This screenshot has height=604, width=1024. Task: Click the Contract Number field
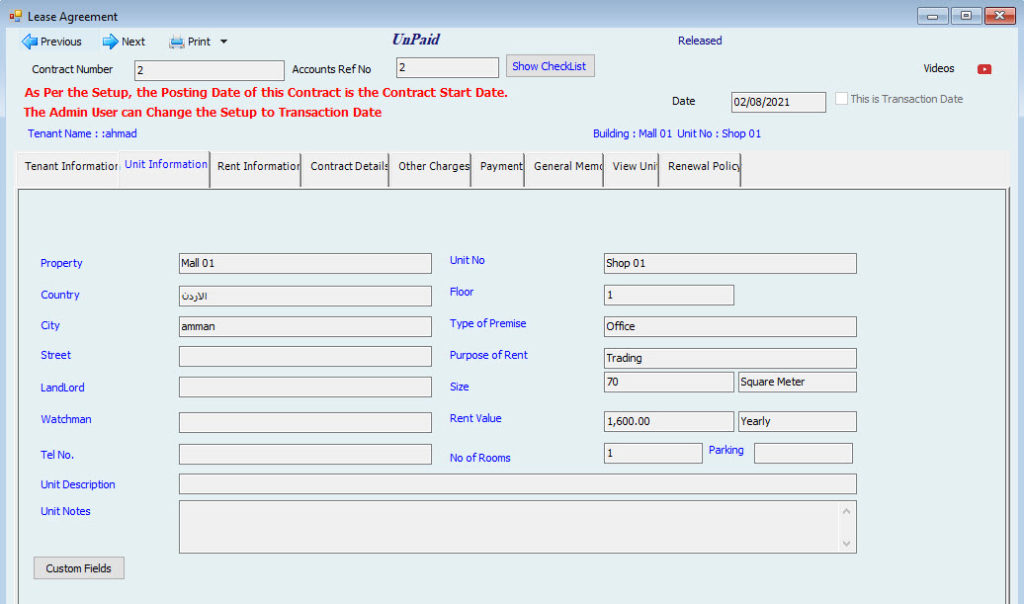click(209, 70)
